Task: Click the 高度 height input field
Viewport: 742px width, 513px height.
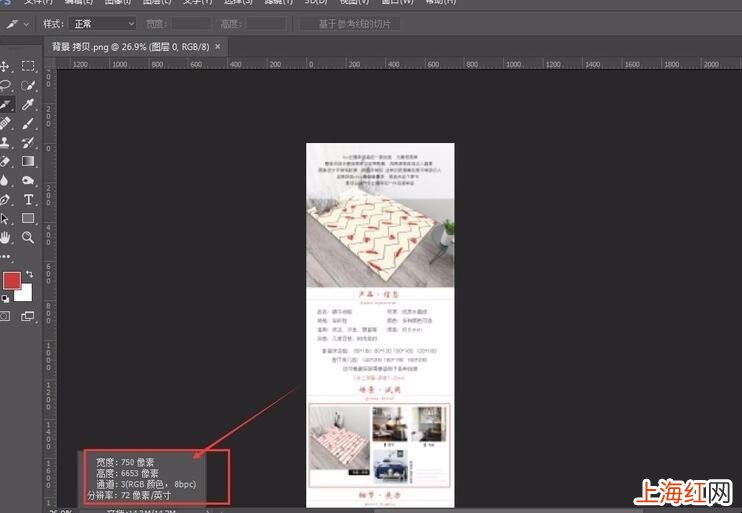Action: pos(266,23)
